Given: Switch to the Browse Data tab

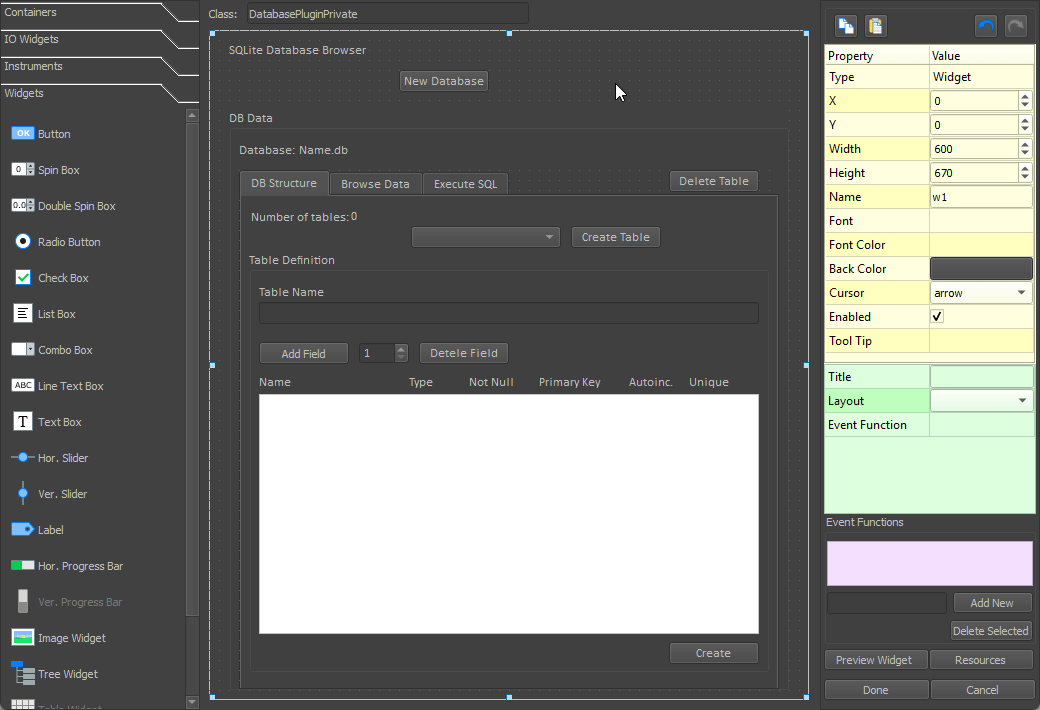Looking at the screenshot, I should click(x=375, y=184).
